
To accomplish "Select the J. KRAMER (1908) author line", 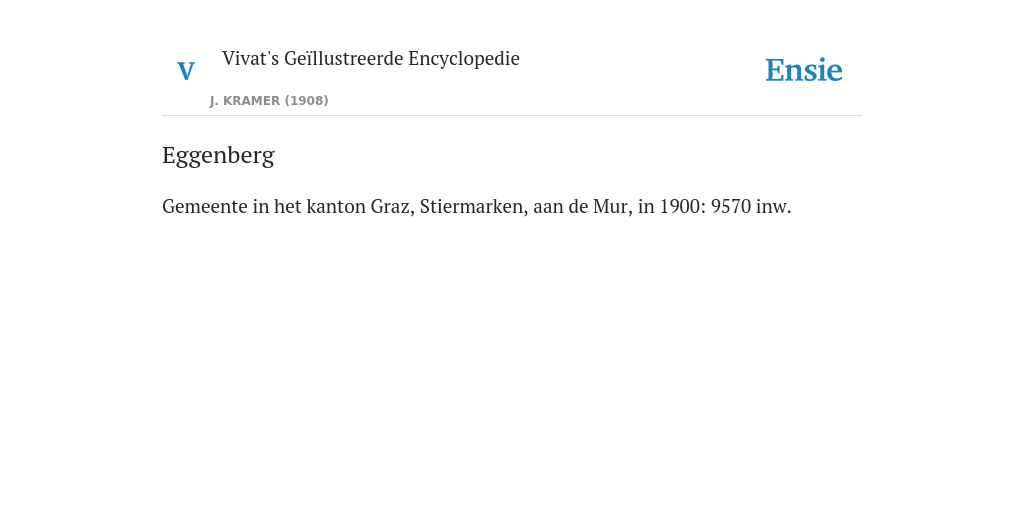I will click(x=269, y=101).
